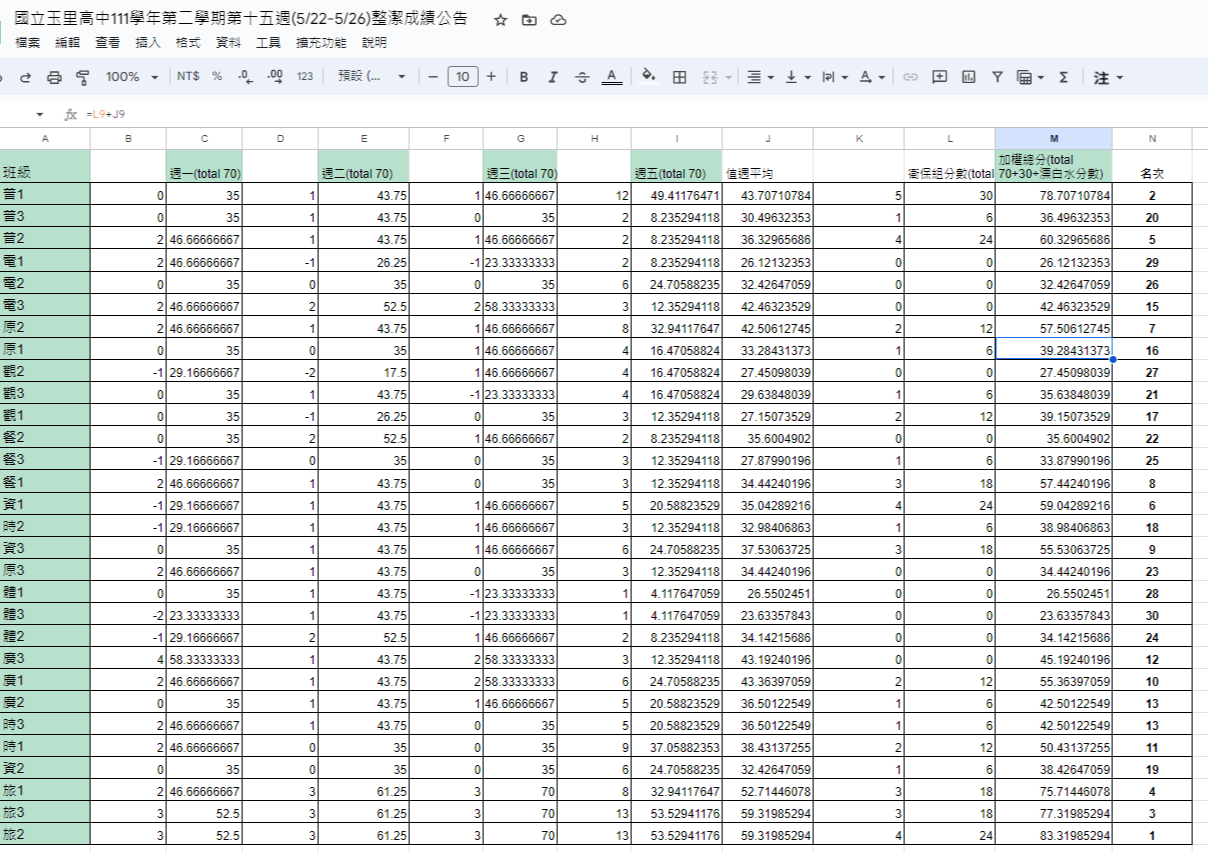1208x852 pixels.
Task: Click class cell 電3
Action: pyautogui.click(x=45, y=304)
